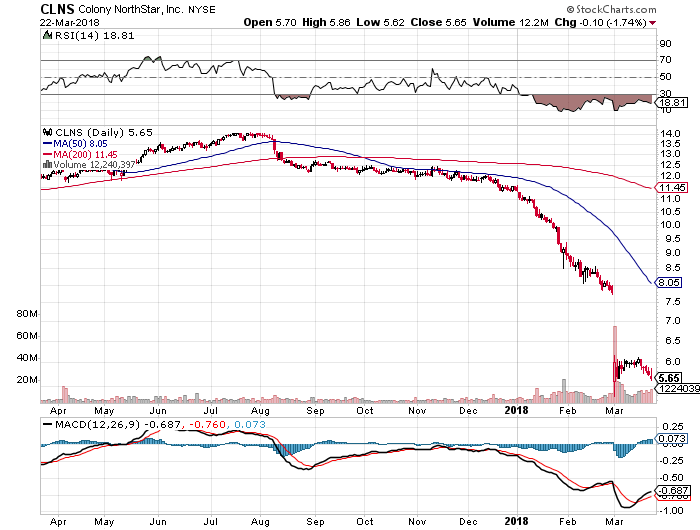Screen dimensions: 700x530
Task: Click the Colony NorthStar, Inc. company name
Action: tap(131, 9)
